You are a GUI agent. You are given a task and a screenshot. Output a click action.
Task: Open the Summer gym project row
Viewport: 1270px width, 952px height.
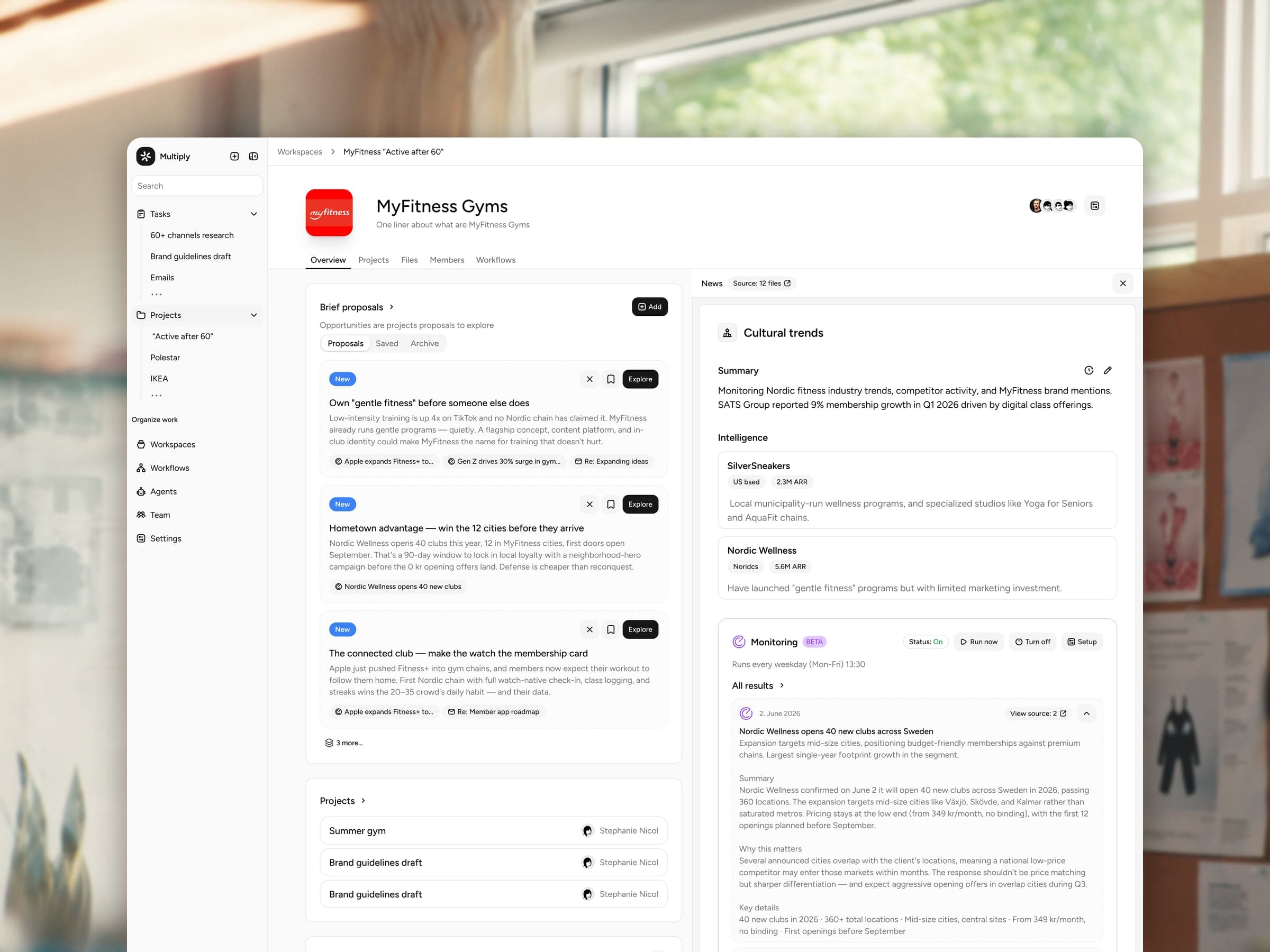tap(493, 831)
